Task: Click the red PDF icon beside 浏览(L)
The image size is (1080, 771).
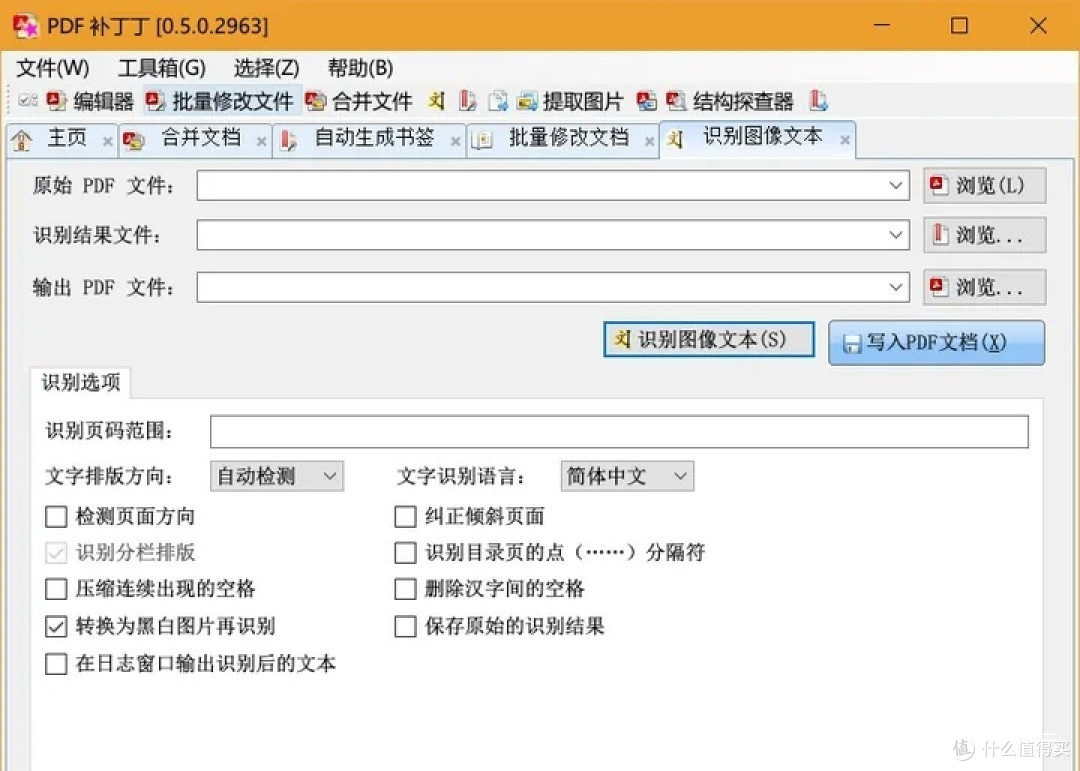Action: click(938, 184)
